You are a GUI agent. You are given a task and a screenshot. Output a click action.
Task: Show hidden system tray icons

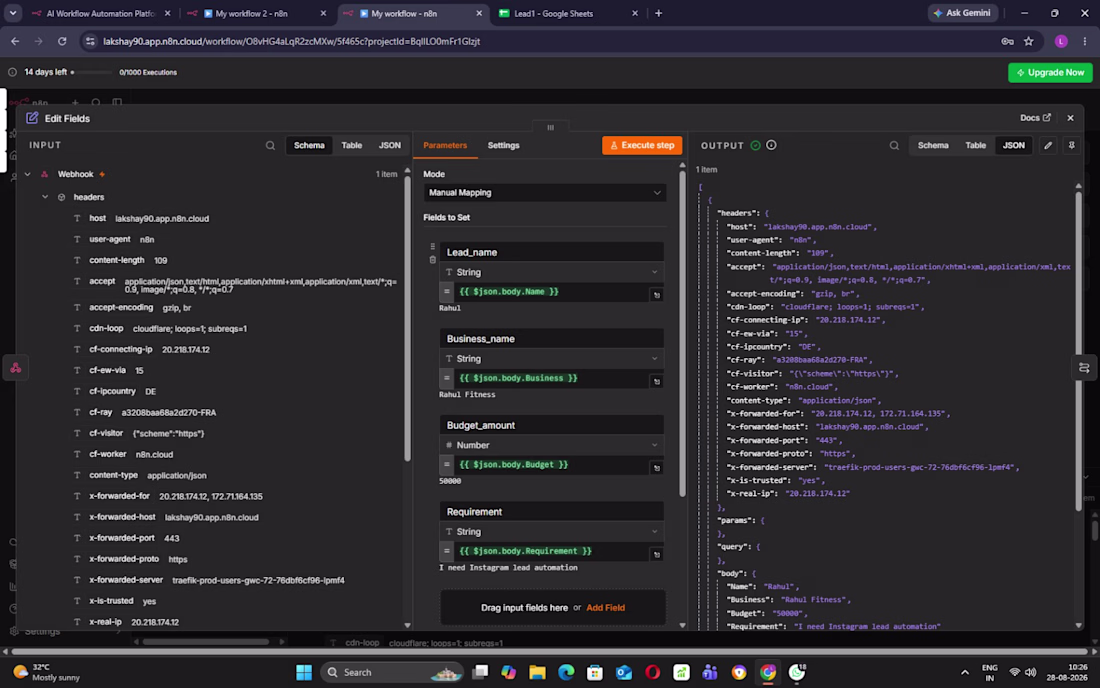coord(965,673)
